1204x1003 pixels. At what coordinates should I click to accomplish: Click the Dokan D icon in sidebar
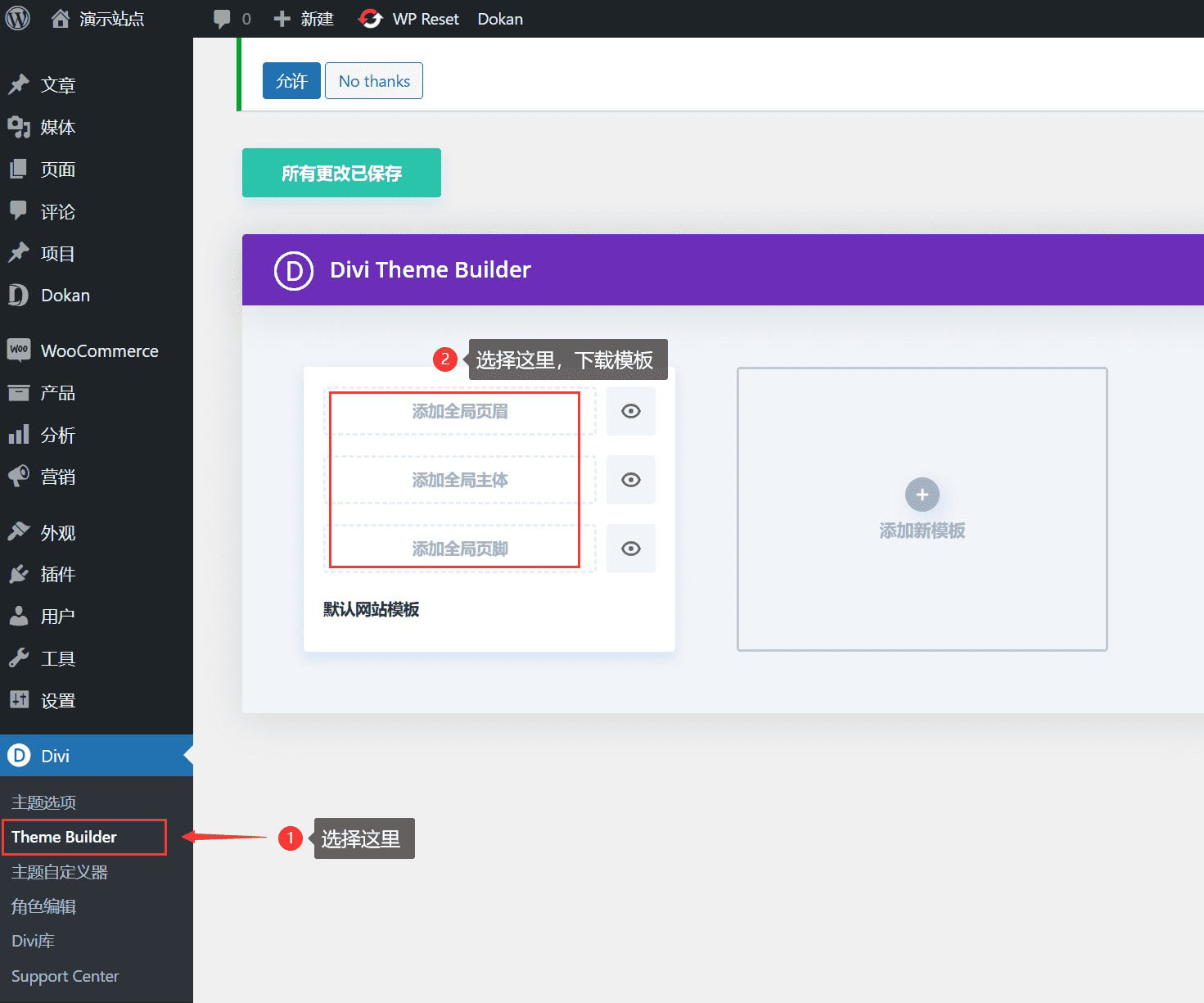click(x=19, y=295)
